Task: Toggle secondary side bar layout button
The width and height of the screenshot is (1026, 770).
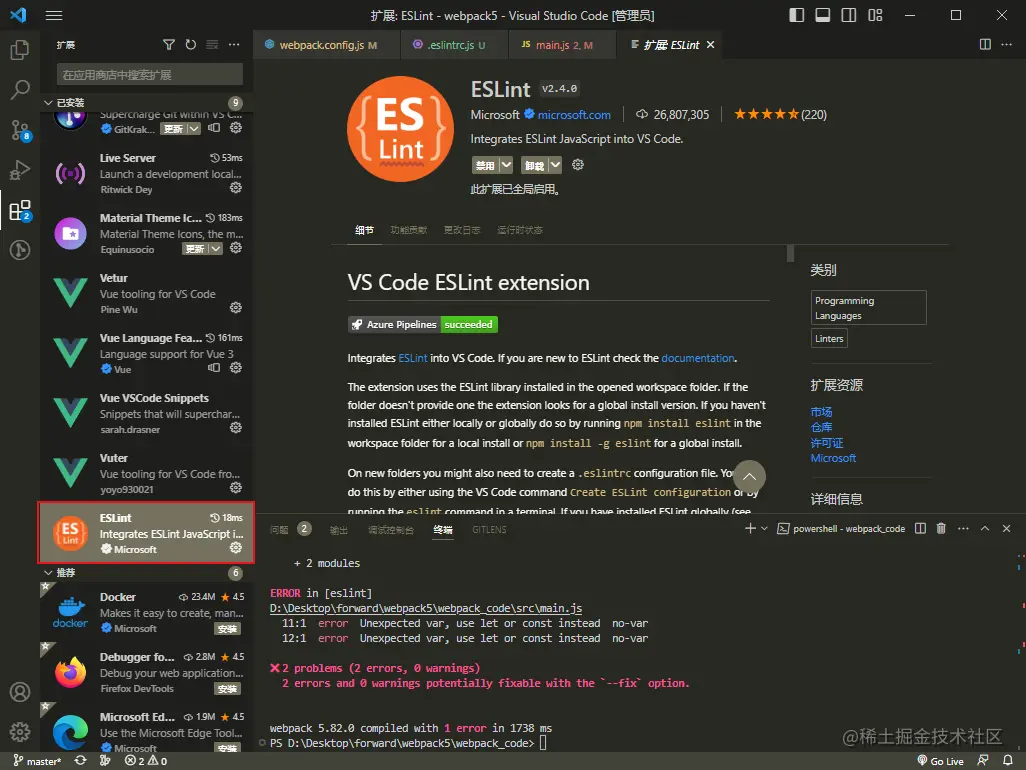Action: coord(849,15)
